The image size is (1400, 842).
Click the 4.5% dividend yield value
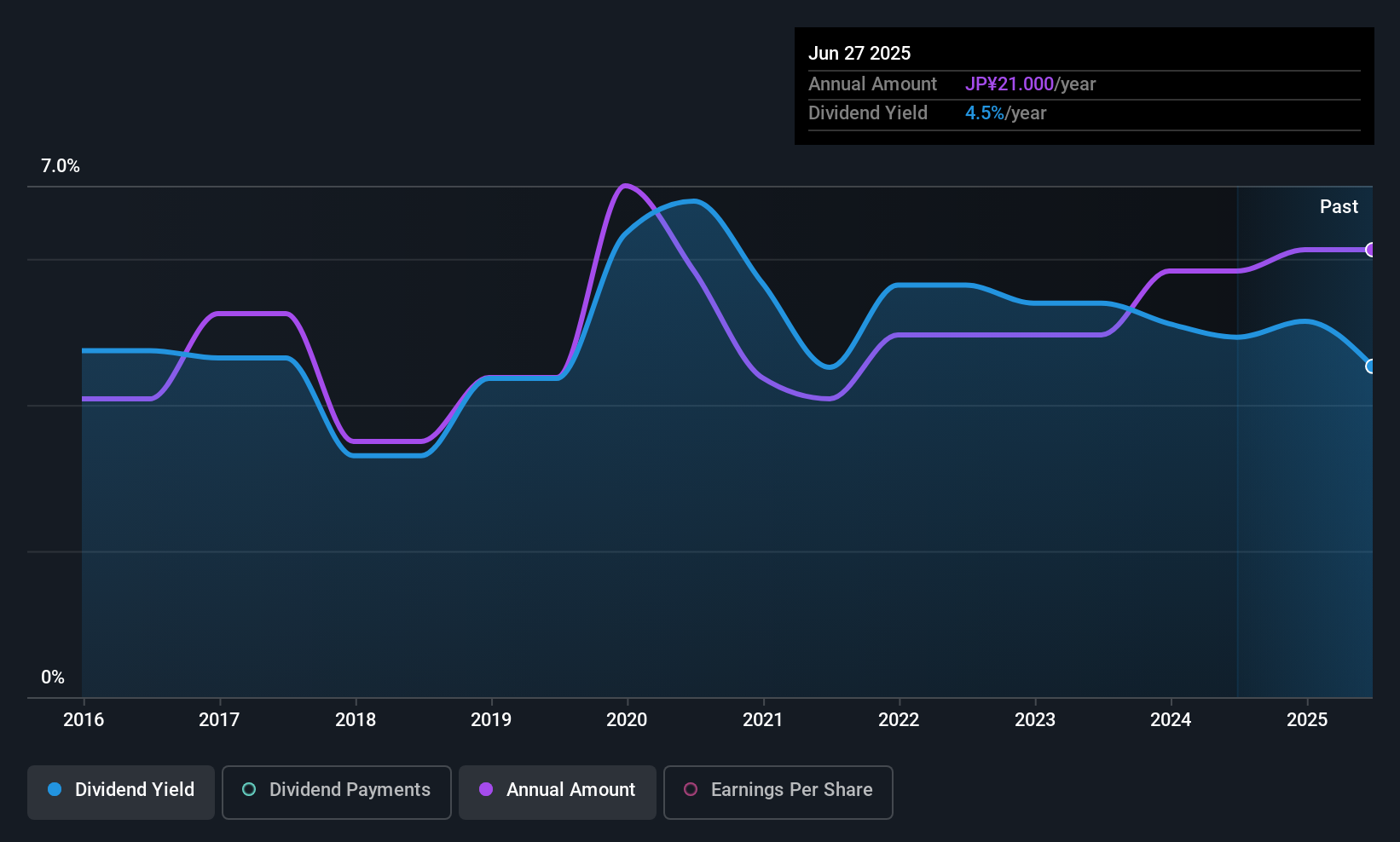pyautogui.click(x=985, y=113)
